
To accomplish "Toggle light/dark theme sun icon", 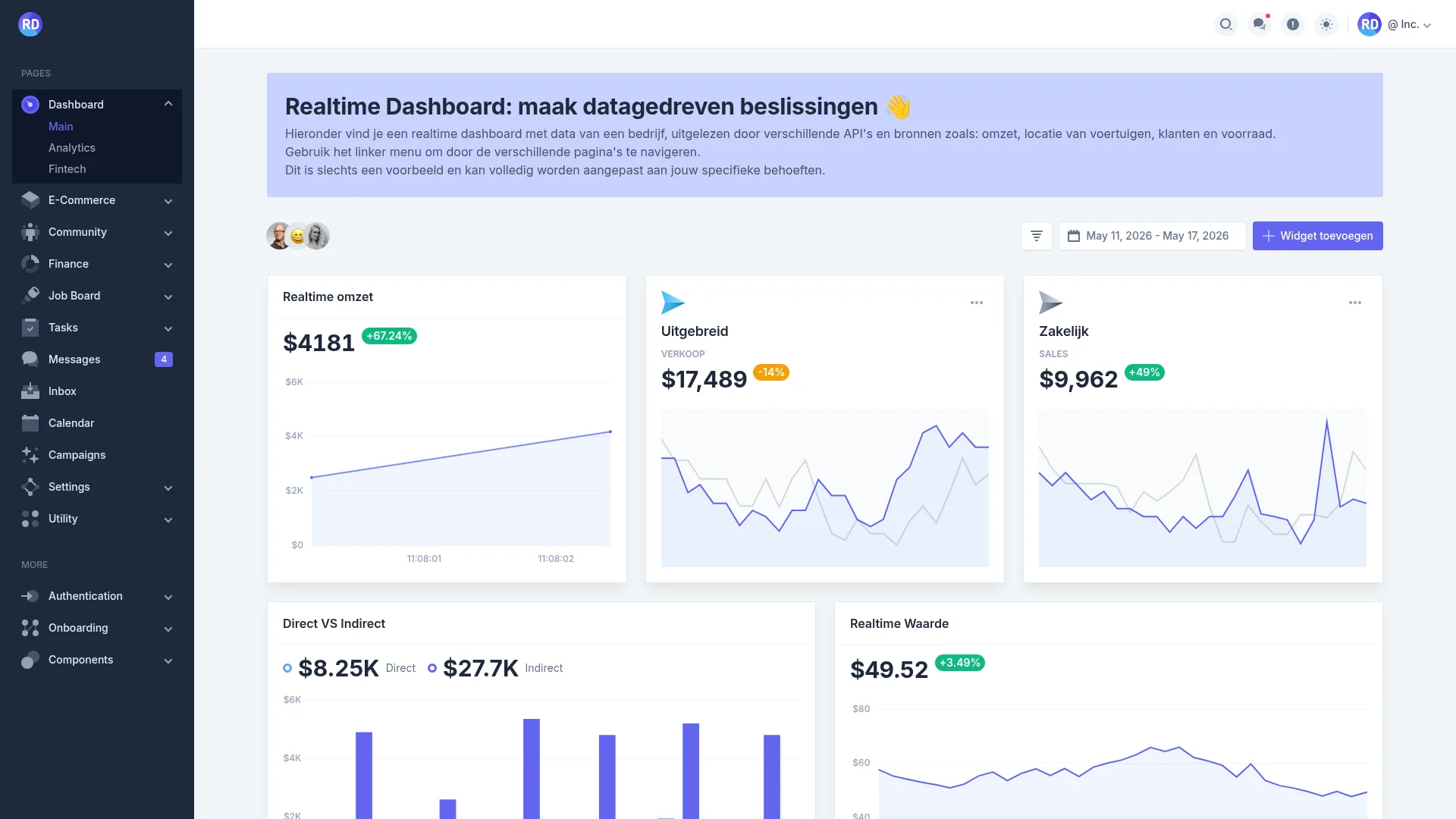I will [1326, 24].
